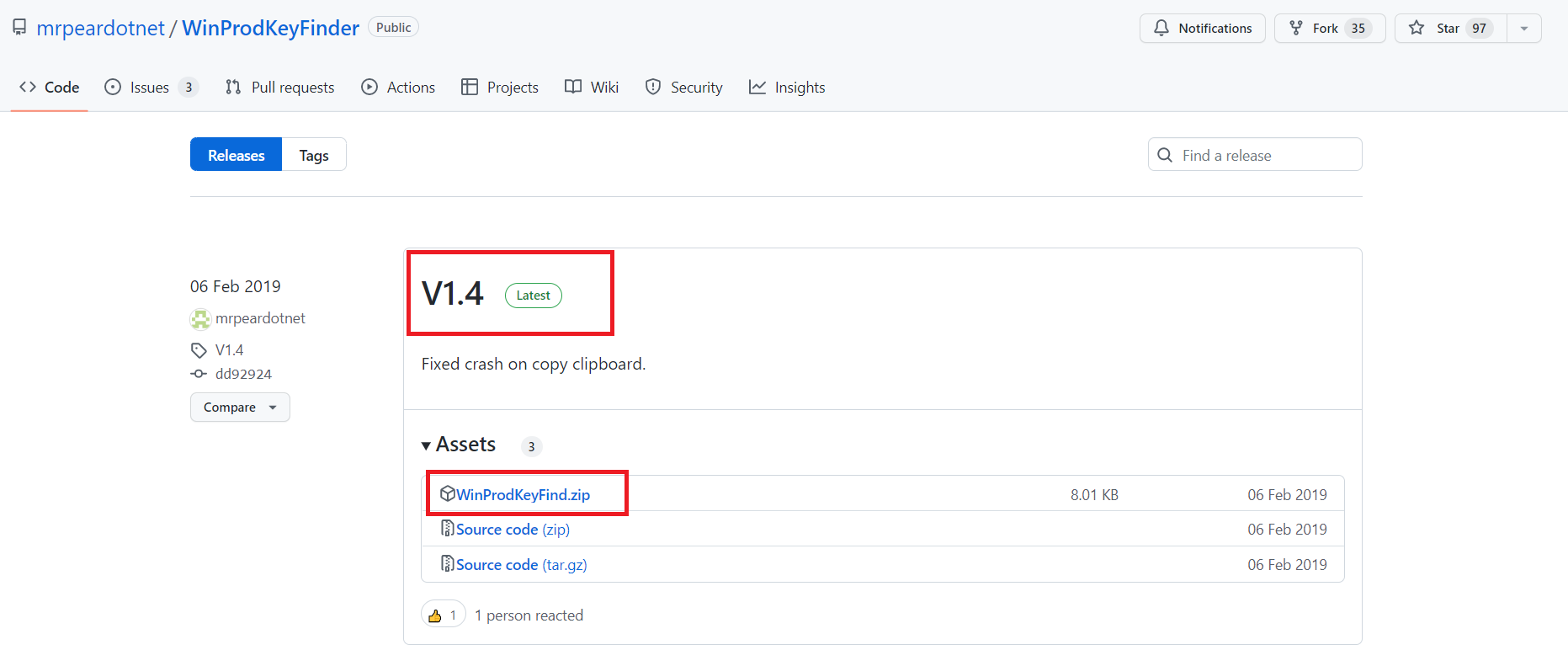Select the Releases button
This screenshot has width=1568, height=666.
[x=236, y=155]
